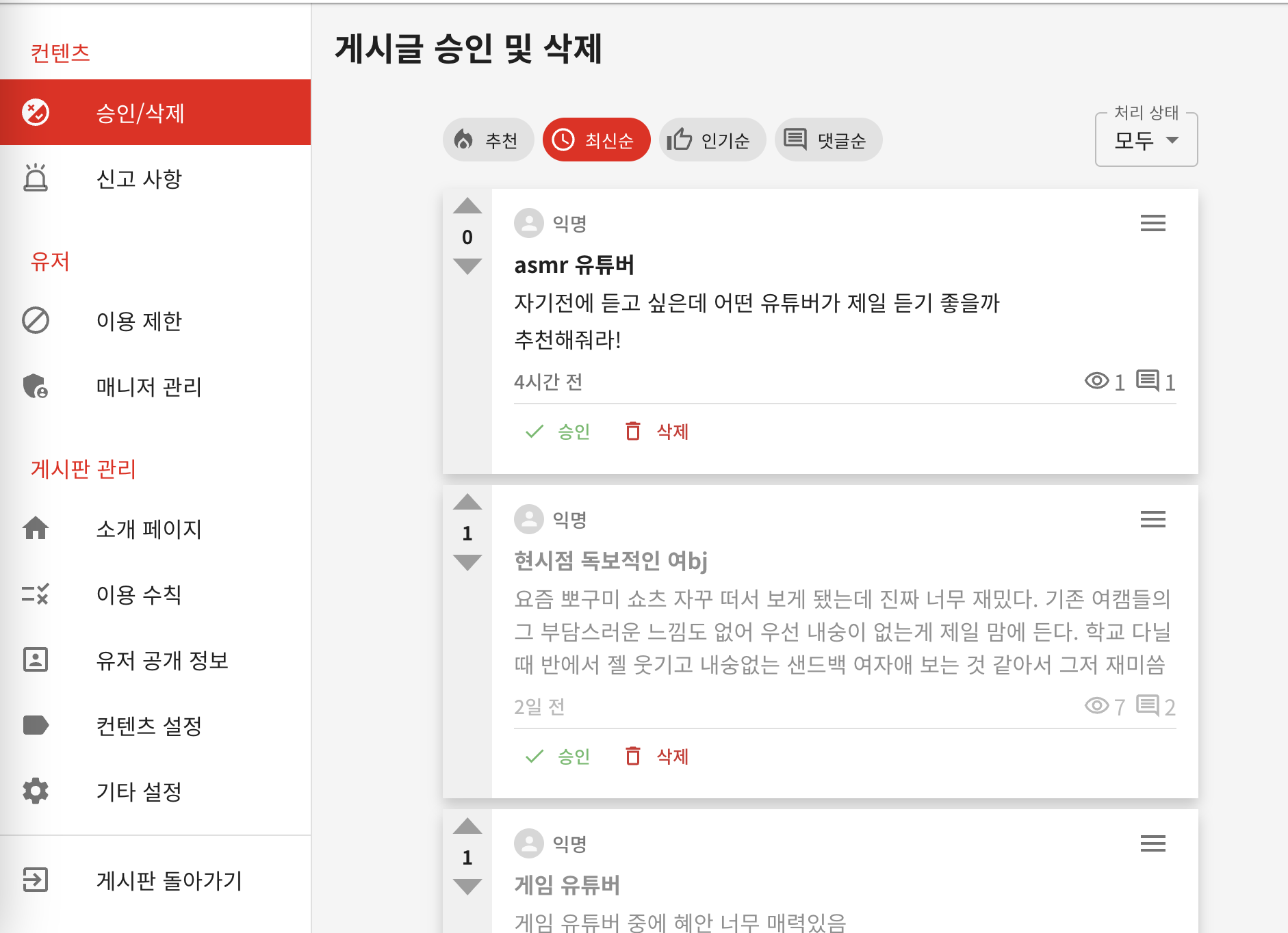The image size is (1288, 933).
Task: Delete '현시점 독보적인 여bj' post with 삭제
Action: coord(657,756)
